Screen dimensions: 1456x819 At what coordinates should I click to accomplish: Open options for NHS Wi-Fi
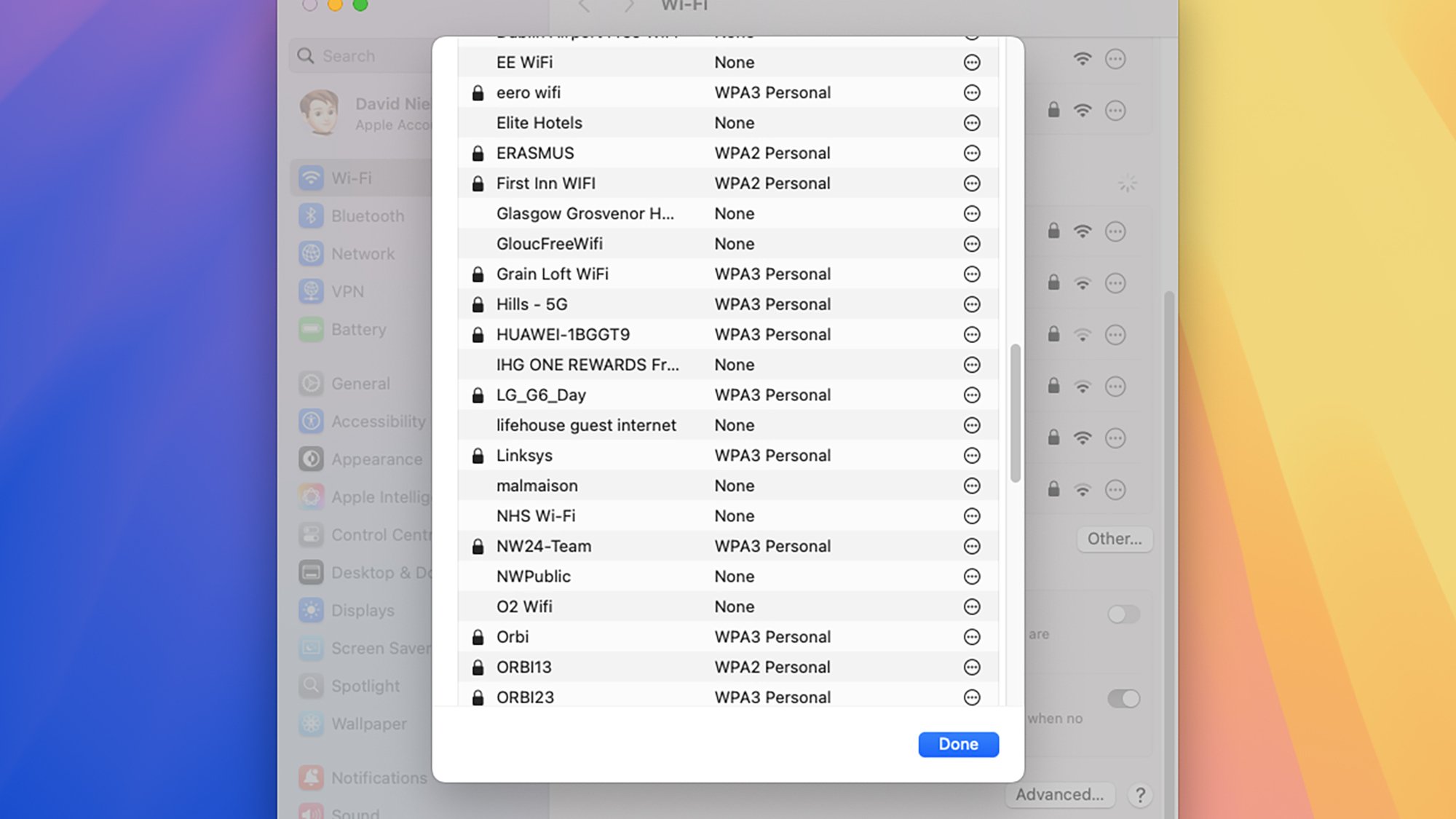click(x=971, y=515)
